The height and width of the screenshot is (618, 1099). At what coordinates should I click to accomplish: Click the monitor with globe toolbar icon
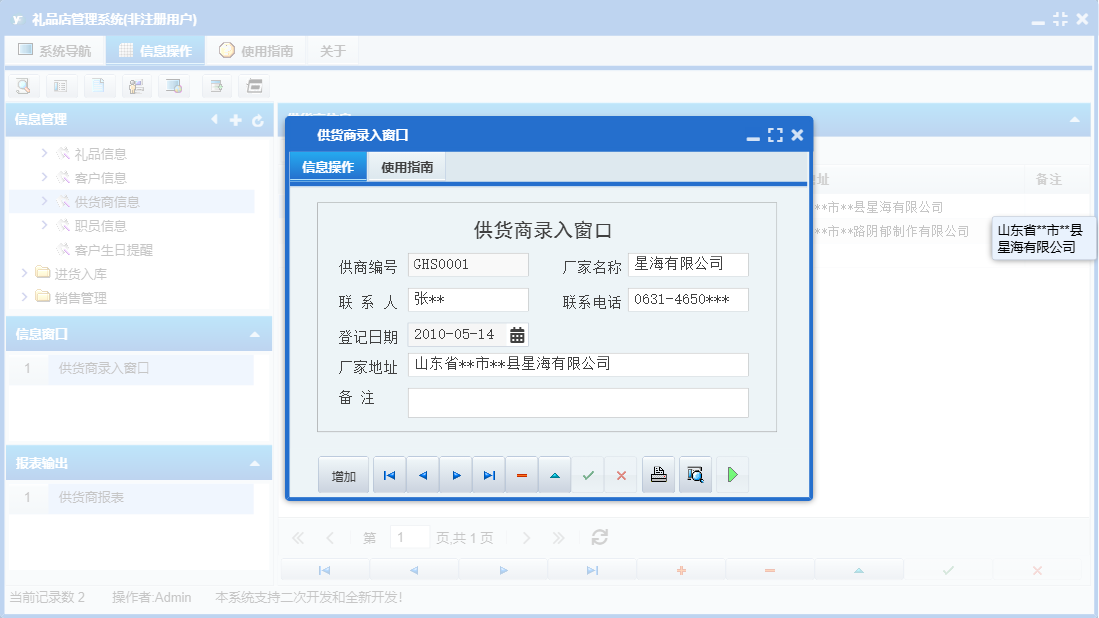(174, 86)
